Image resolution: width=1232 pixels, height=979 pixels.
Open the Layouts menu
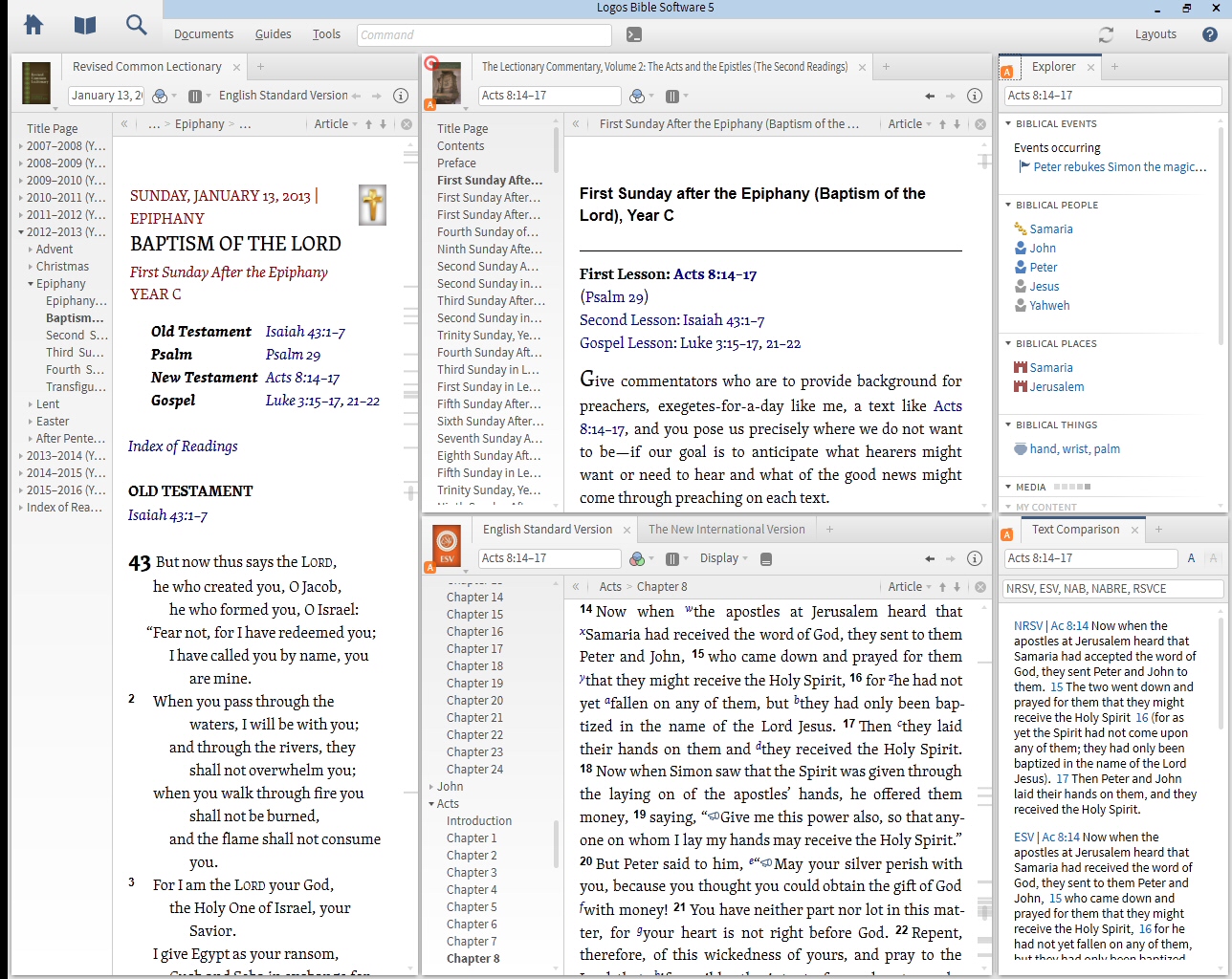pyautogui.click(x=1155, y=34)
